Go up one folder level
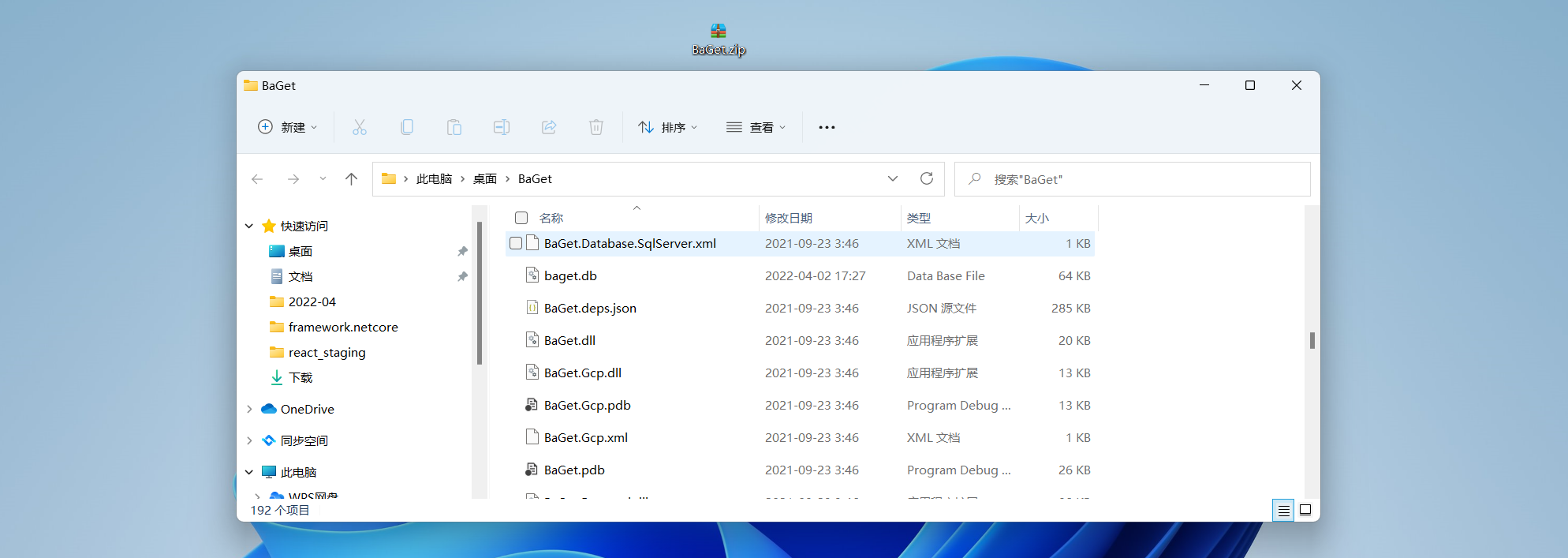This screenshot has width=1568, height=558. (352, 179)
